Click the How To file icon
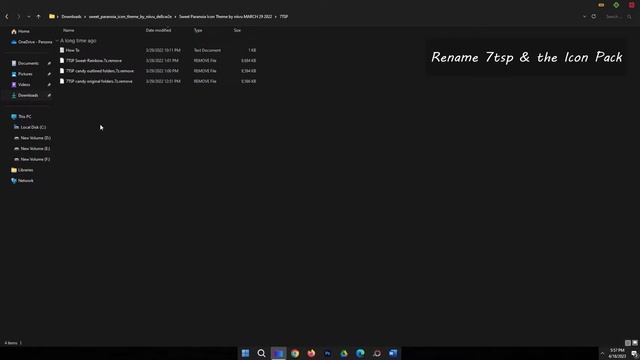Screen dimensions: 640x360 click(x=62, y=50)
